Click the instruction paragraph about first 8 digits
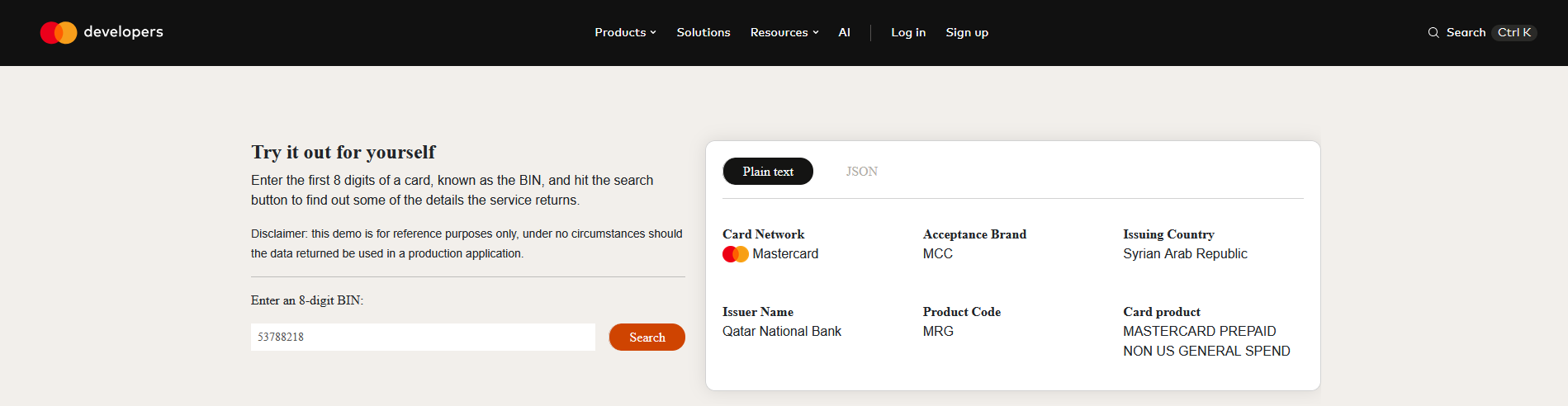This screenshot has height=406, width=1568. pos(452,190)
